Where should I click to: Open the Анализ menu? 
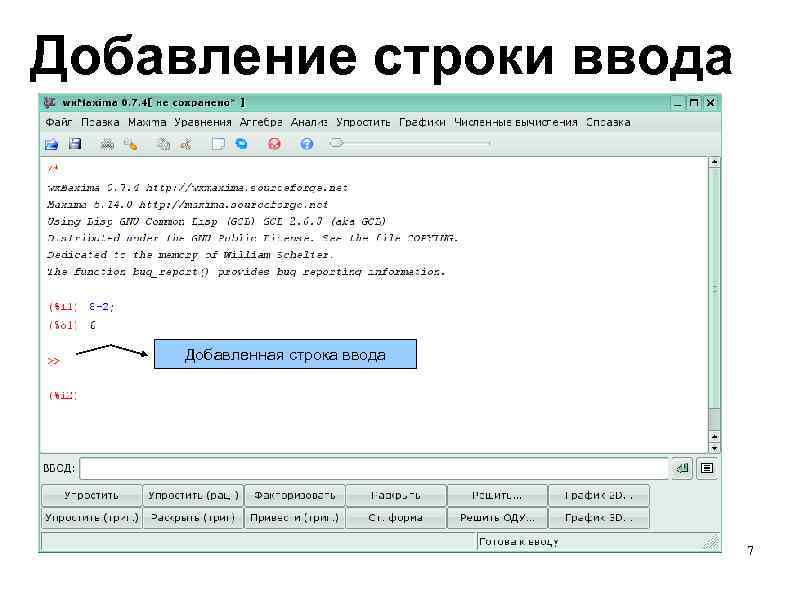[x=309, y=123]
